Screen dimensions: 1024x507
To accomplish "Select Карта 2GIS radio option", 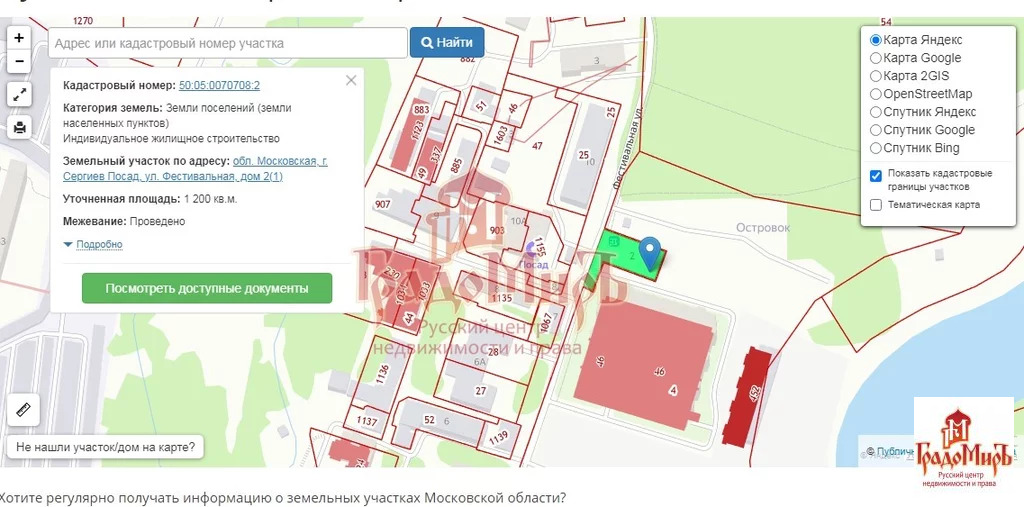I will point(876,76).
